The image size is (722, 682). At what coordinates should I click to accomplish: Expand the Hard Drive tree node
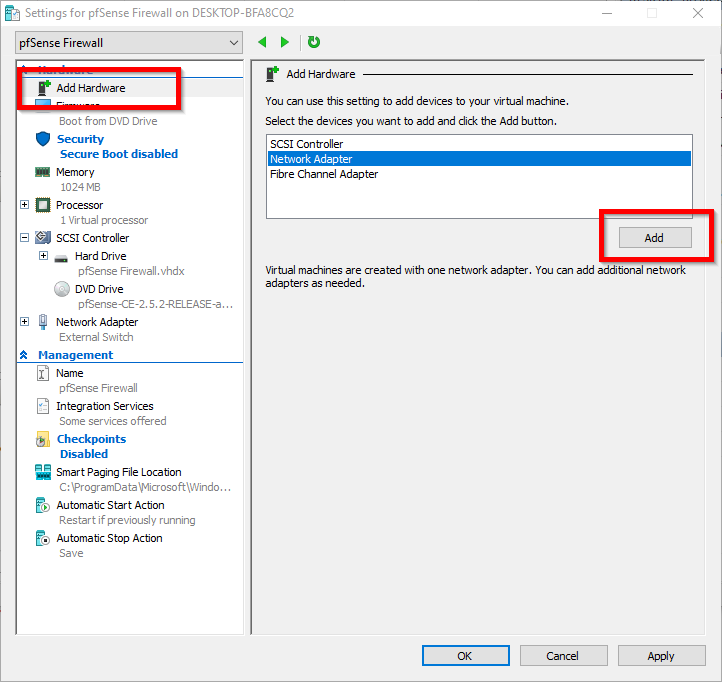click(43, 256)
